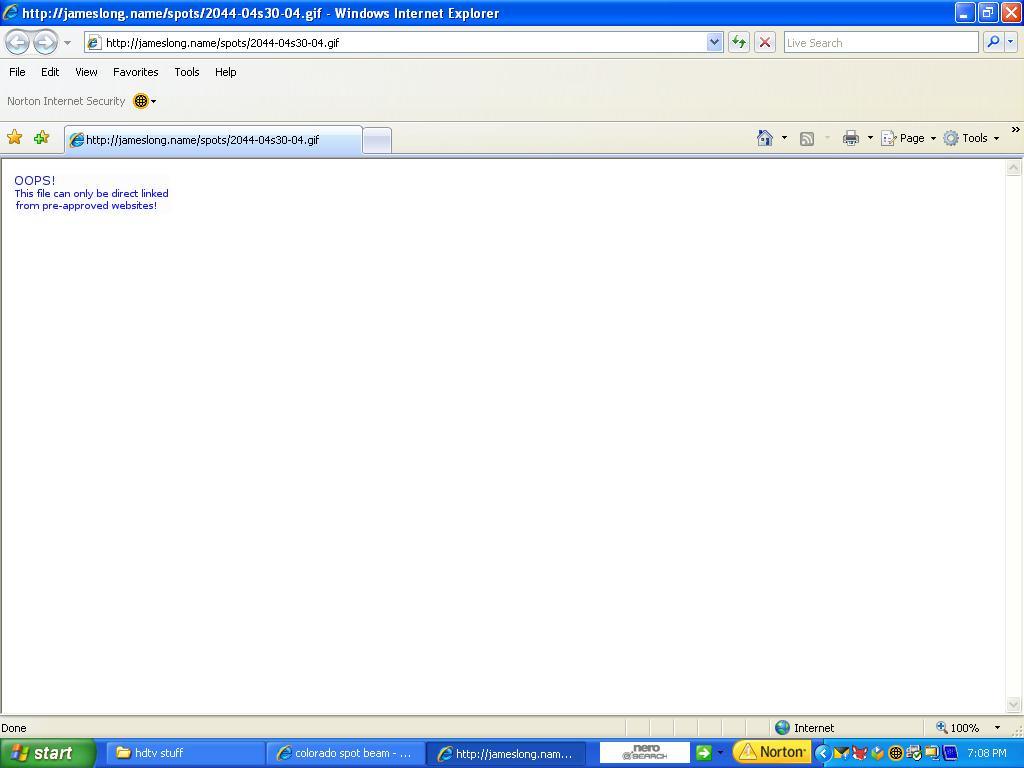Click the OOPS! heading text
Image resolution: width=1024 pixels, height=768 pixels.
[x=35, y=180]
